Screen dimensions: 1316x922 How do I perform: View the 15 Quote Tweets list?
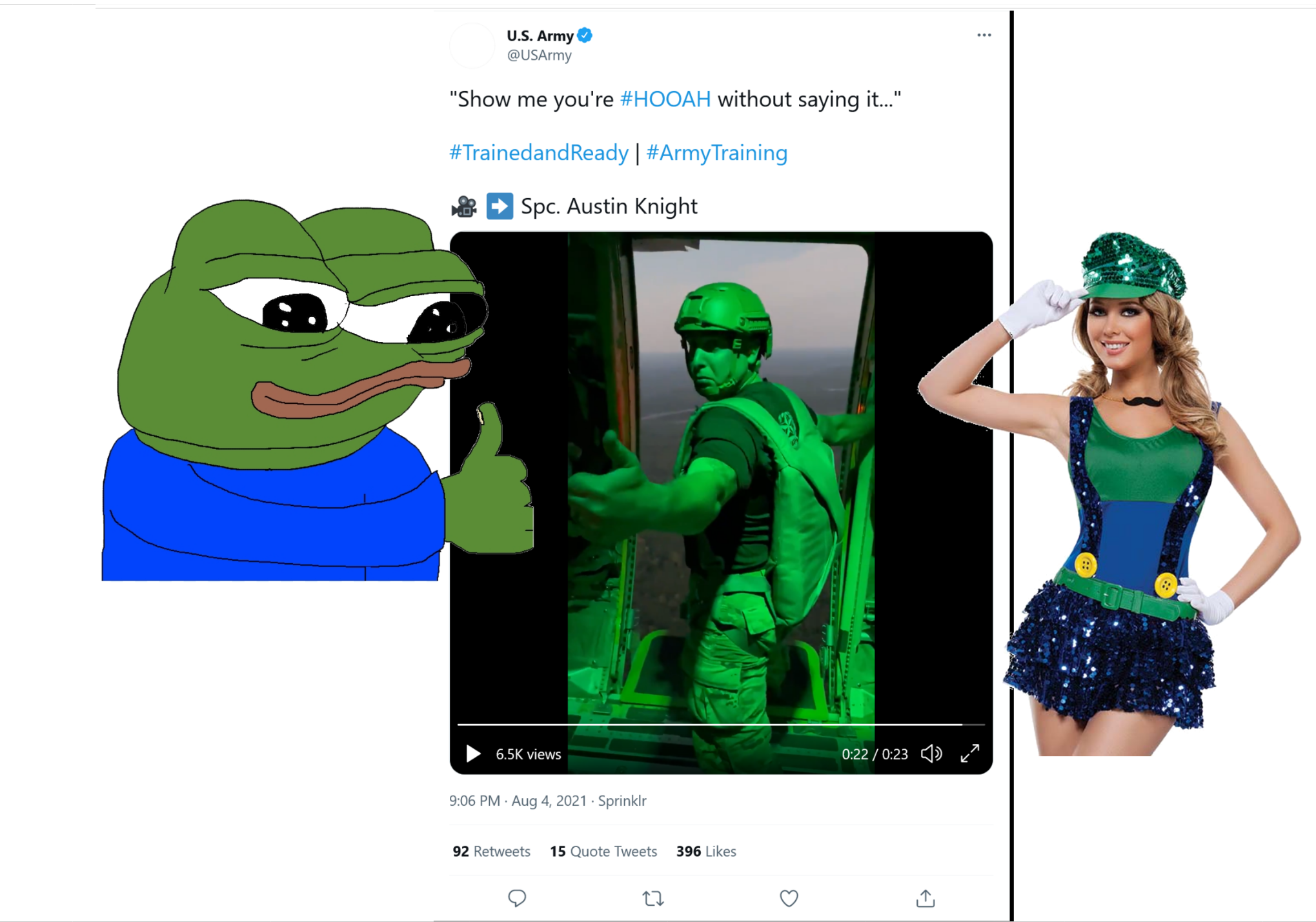pos(603,852)
